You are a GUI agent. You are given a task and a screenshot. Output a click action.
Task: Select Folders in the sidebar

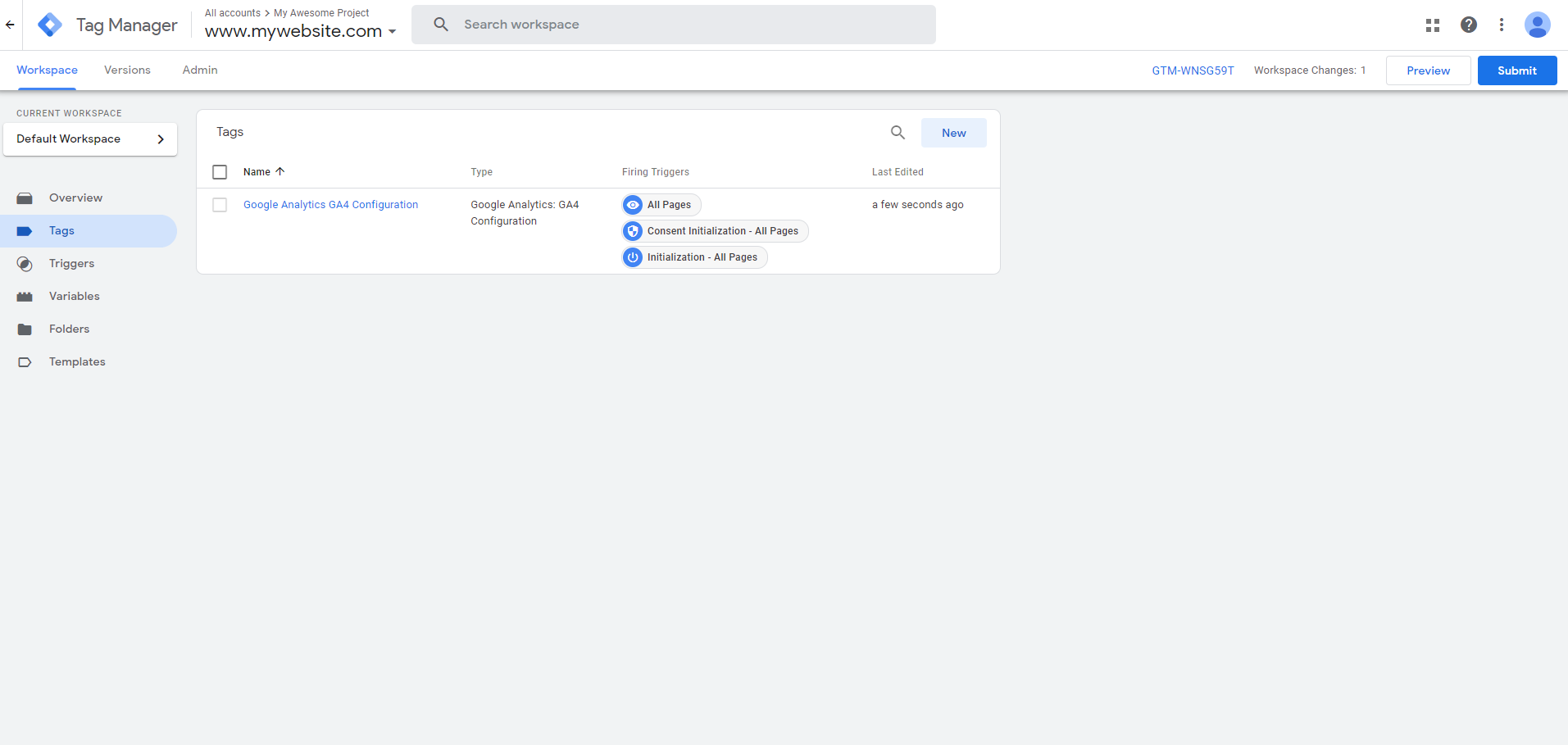(x=89, y=329)
